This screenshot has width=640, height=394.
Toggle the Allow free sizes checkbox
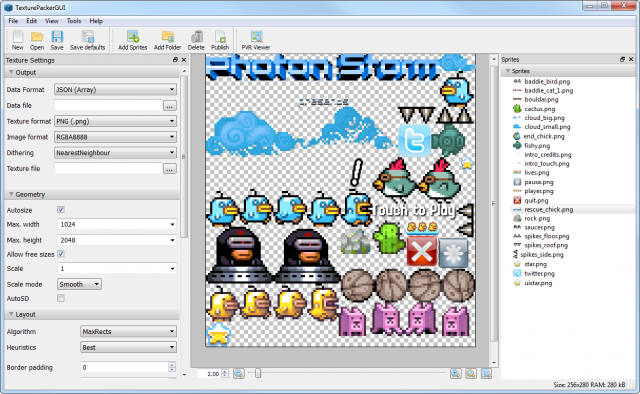pyautogui.click(x=61, y=254)
